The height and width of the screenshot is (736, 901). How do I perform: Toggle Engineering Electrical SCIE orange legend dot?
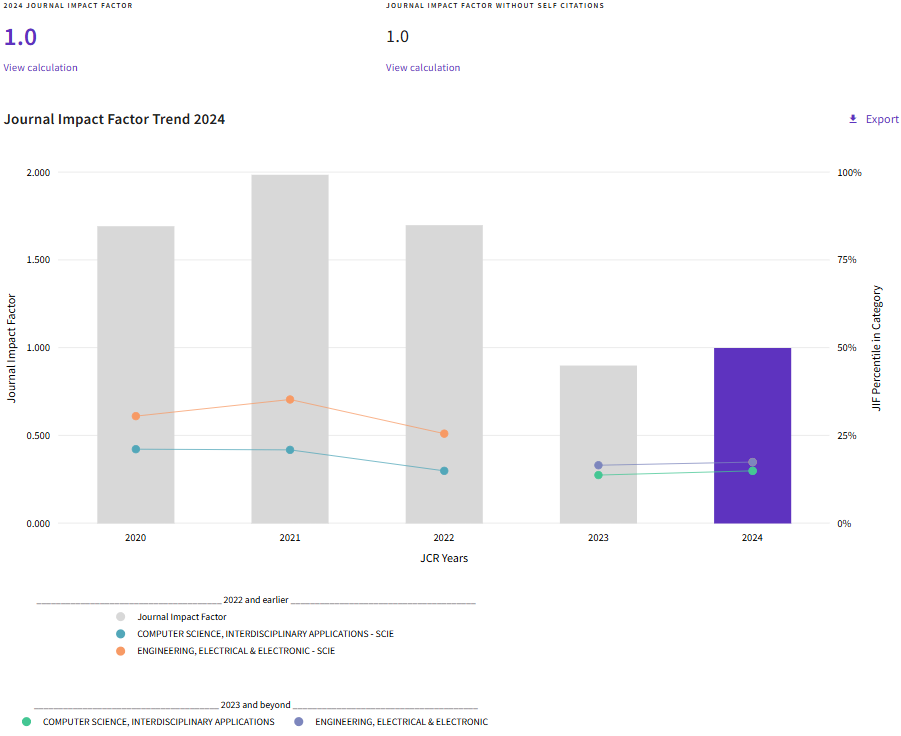121,651
